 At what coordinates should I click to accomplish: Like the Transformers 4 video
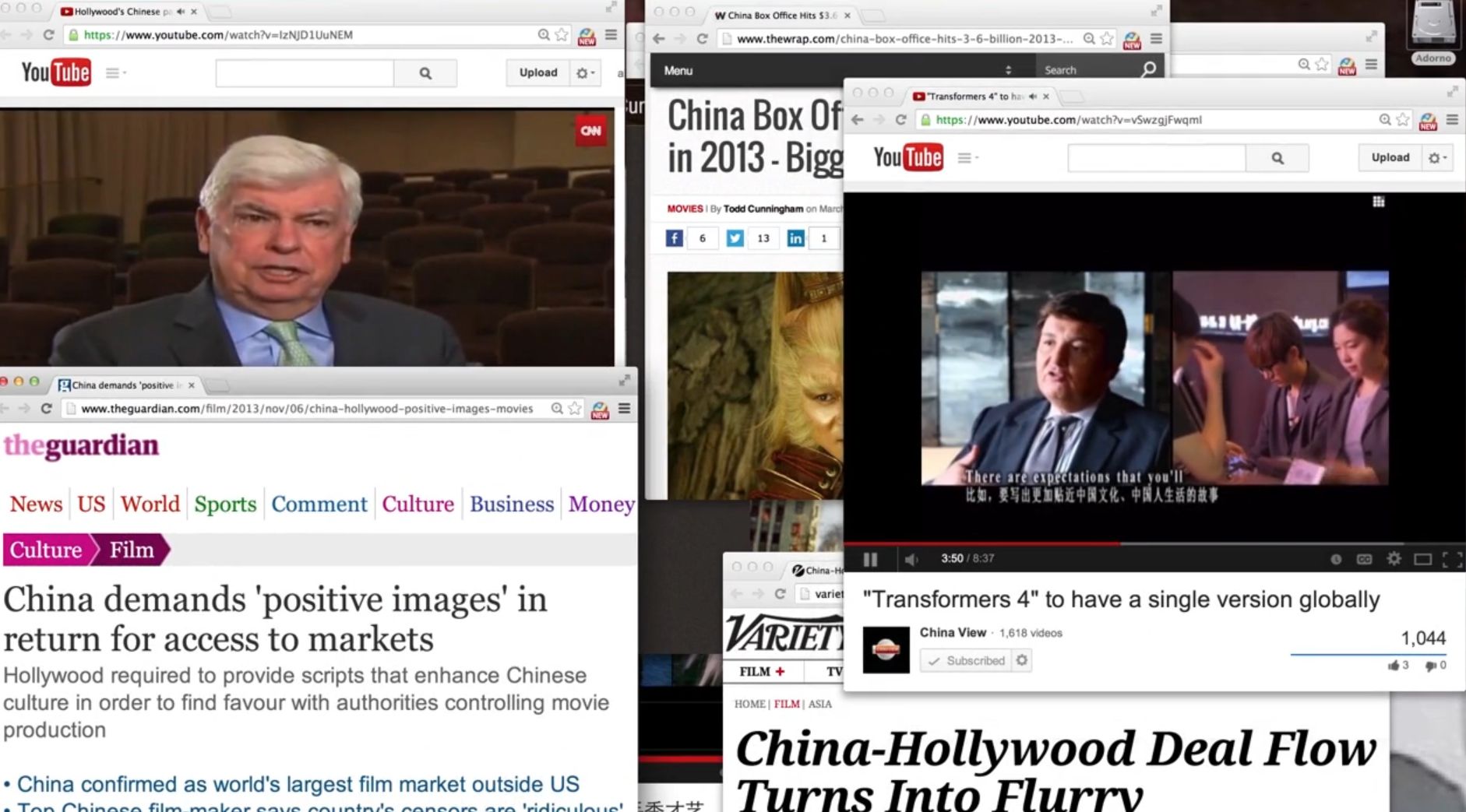tap(1394, 666)
